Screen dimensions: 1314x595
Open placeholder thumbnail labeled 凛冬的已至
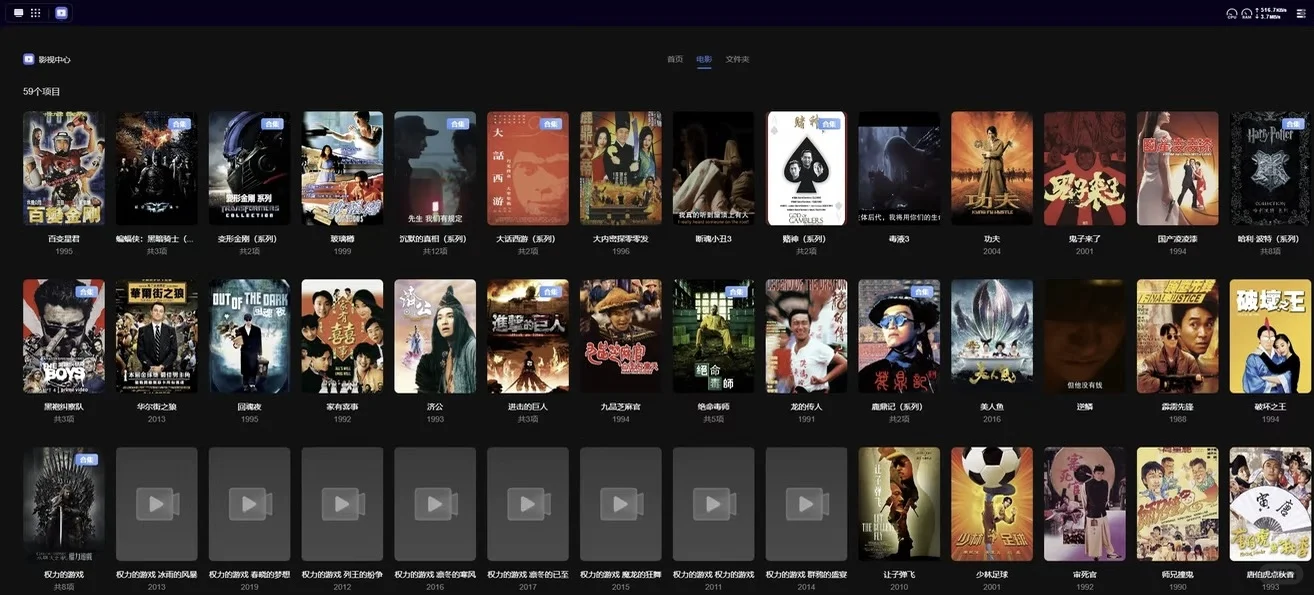coord(528,504)
